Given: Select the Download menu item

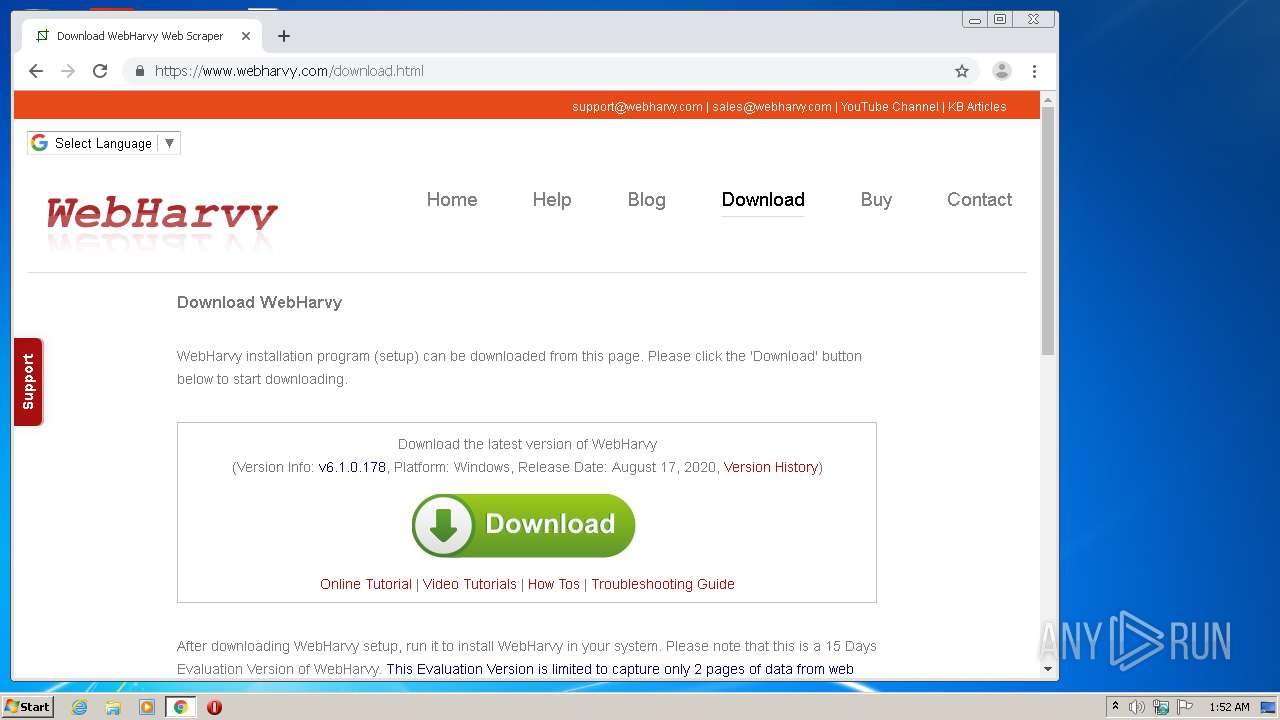Looking at the screenshot, I should coord(763,199).
